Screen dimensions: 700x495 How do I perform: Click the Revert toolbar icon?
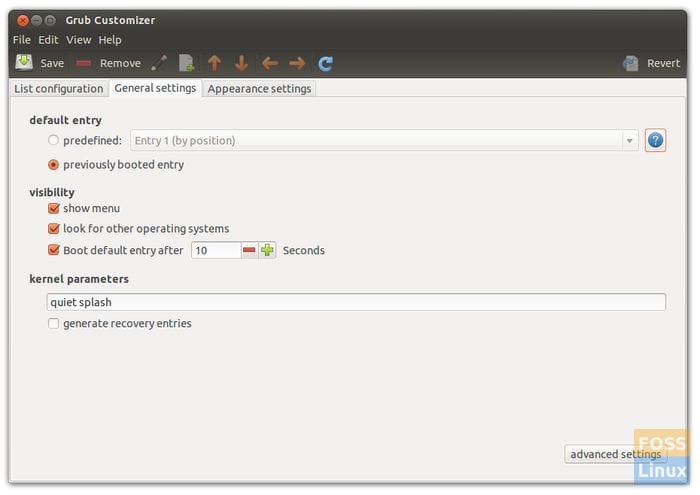(630, 63)
